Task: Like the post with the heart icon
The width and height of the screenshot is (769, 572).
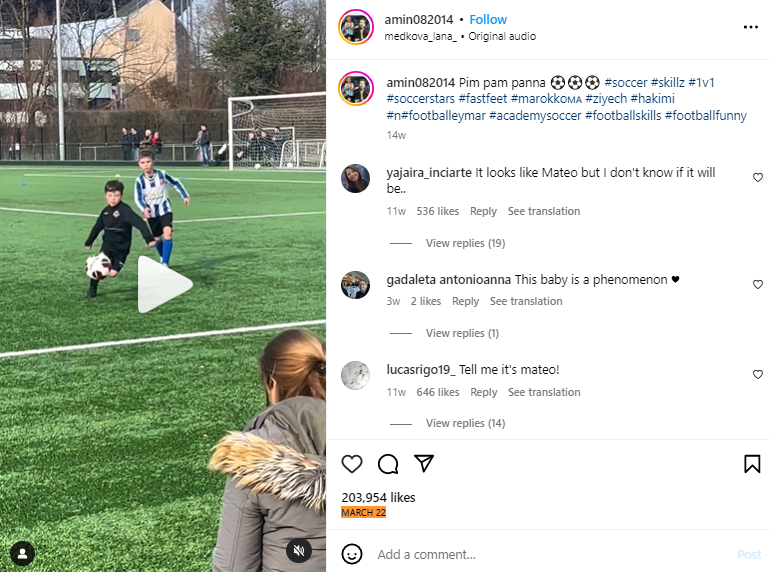Action: (352, 464)
